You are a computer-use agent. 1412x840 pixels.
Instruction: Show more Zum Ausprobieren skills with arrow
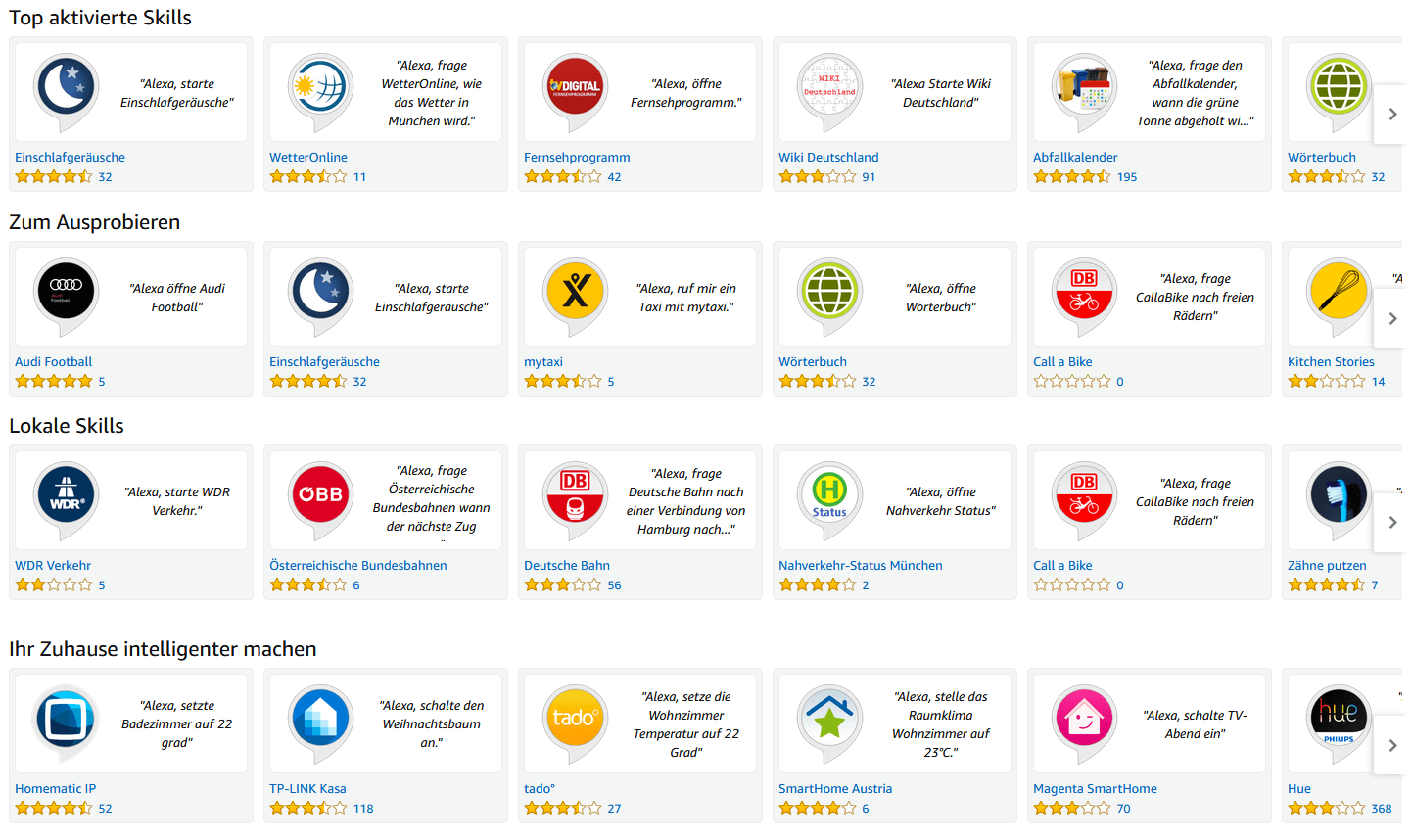pyautogui.click(x=1392, y=319)
